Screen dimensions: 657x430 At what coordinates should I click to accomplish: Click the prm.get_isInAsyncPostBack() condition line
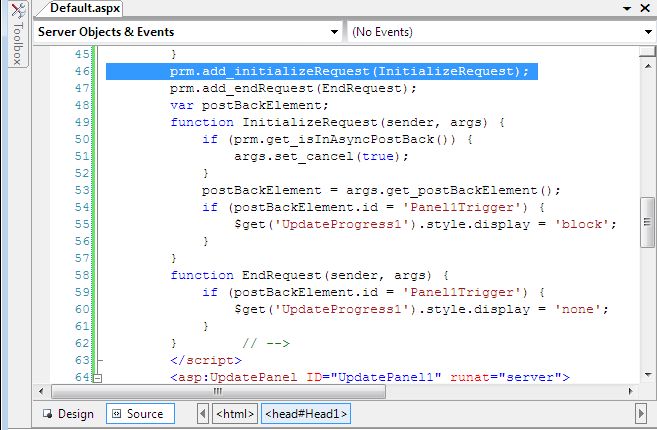(x=337, y=139)
